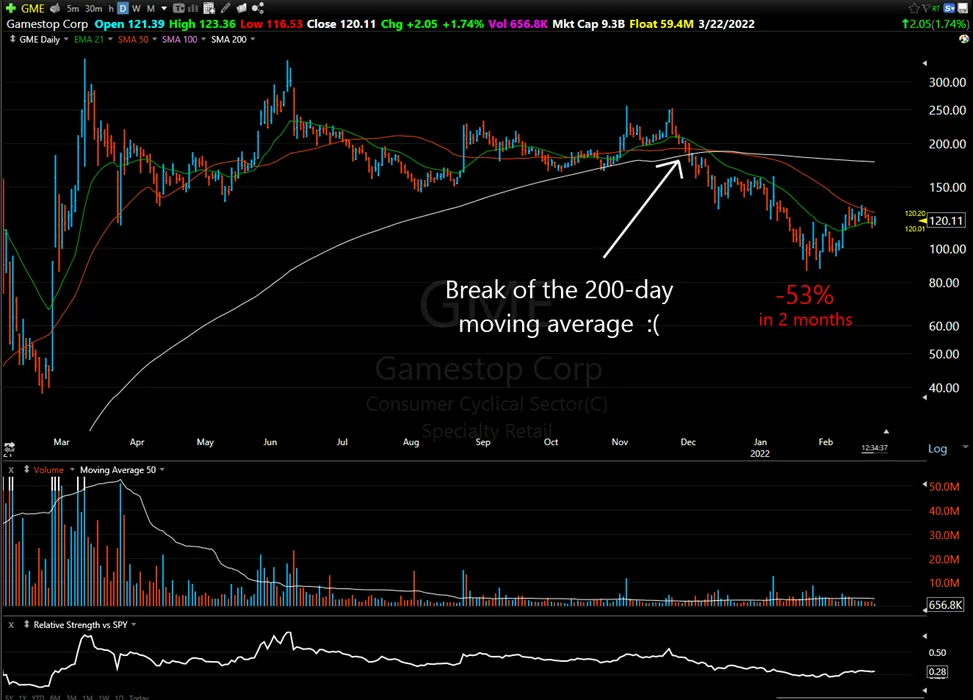Switch to the Monthly (M) timeframe
The width and height of the screenshot is (973, 700).
click(x=150, y=9)
